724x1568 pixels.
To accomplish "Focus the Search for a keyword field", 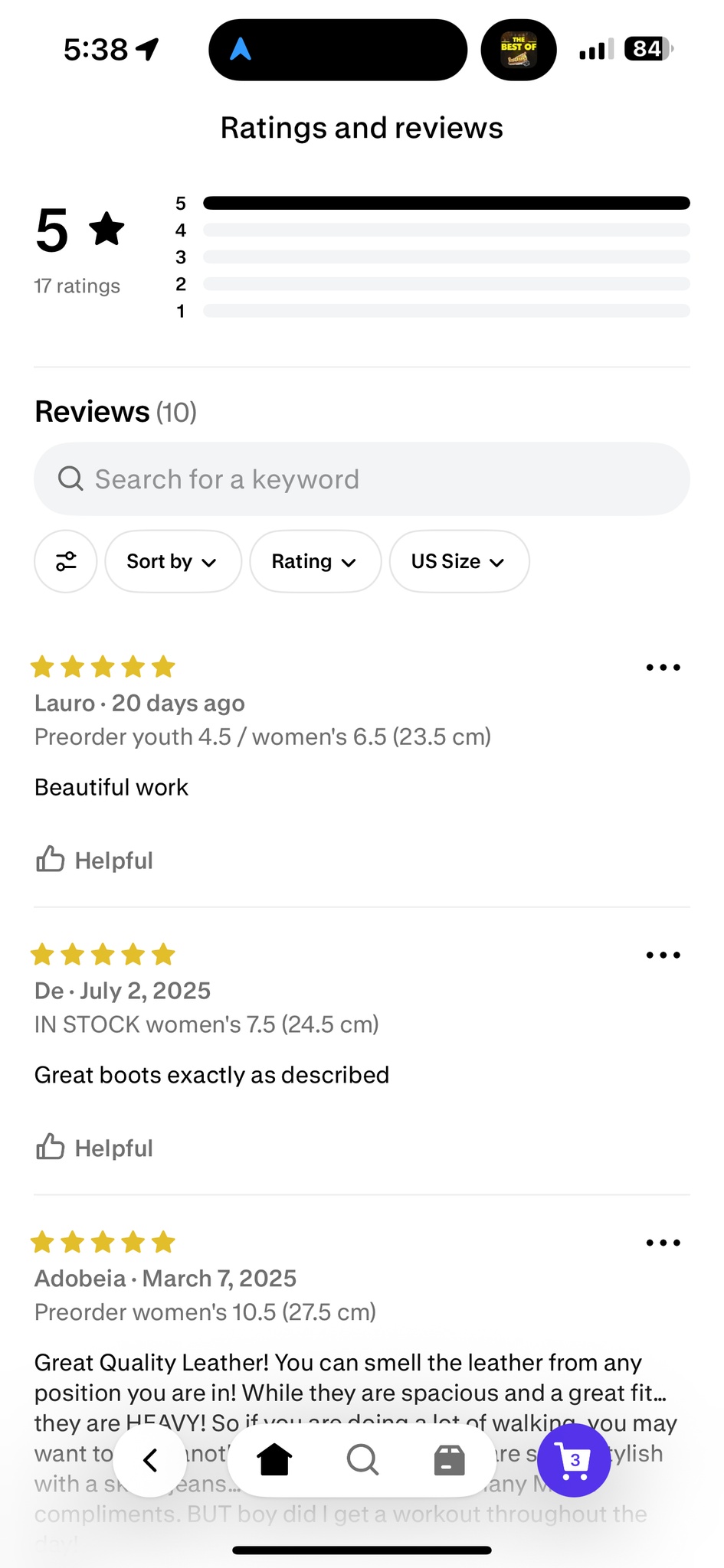I will click(362, 479).
